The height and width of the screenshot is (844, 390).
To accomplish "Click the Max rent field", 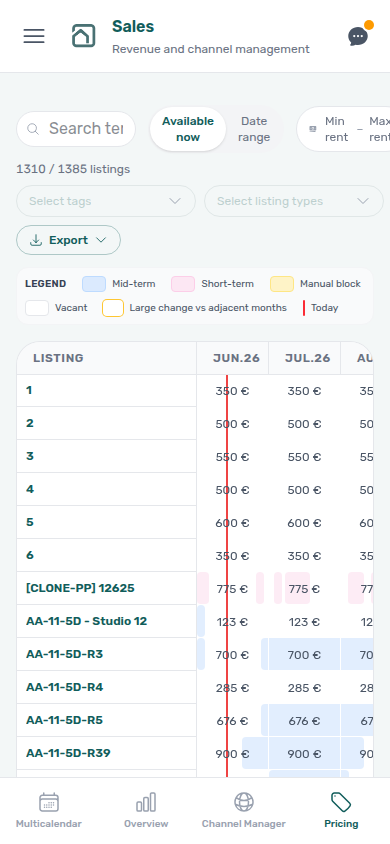I will pos(379,129).
